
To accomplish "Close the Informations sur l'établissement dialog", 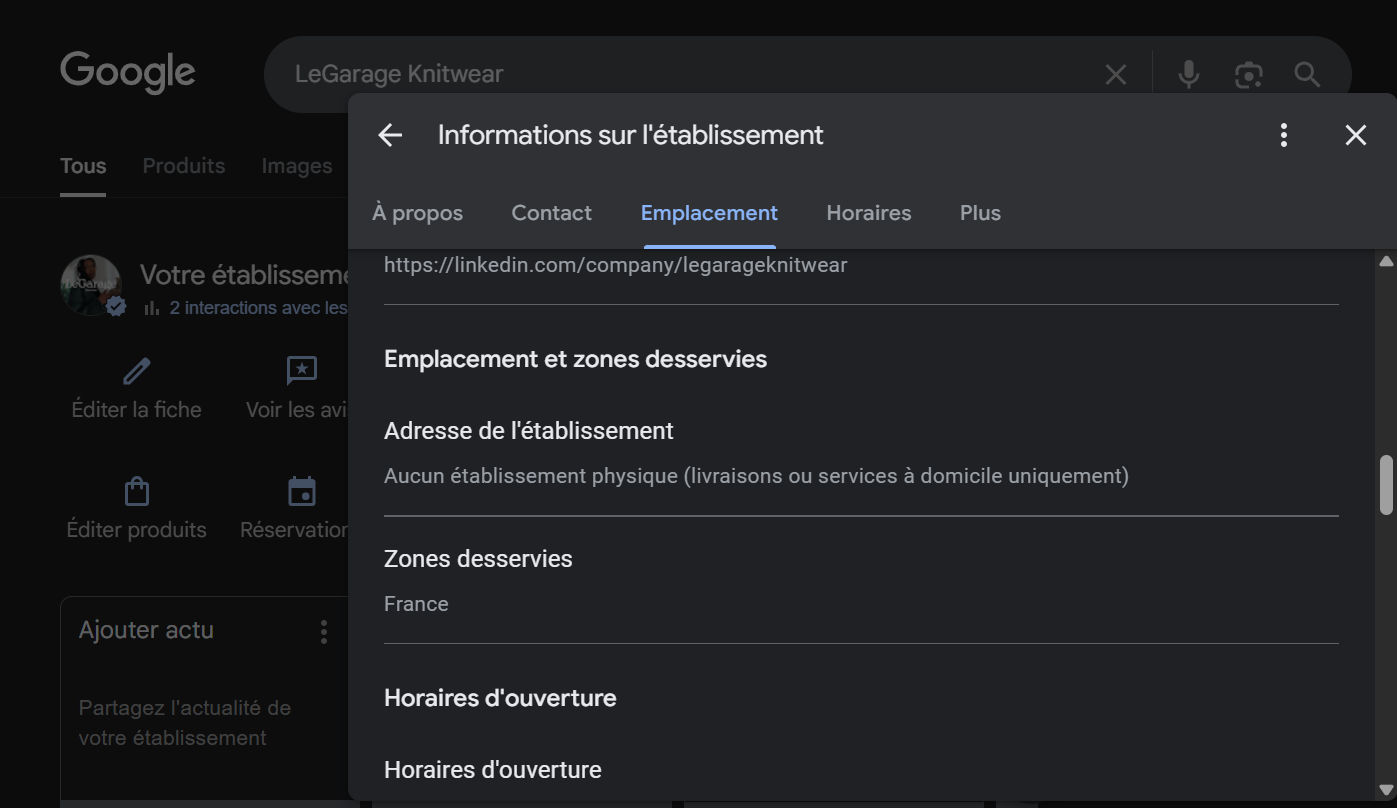I will pyautogui.click(x=1355, y=135).
